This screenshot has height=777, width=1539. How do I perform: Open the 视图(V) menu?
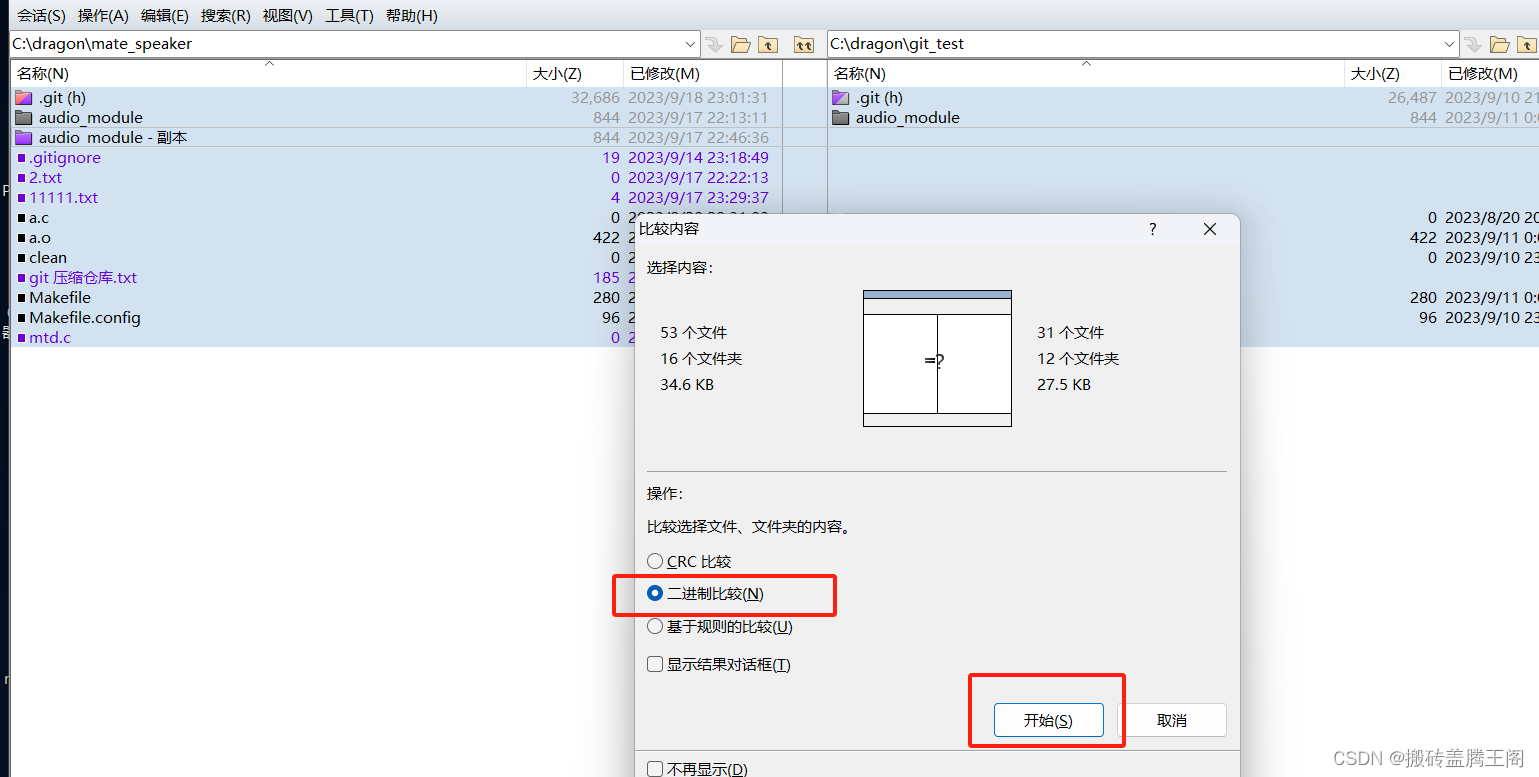287,15
